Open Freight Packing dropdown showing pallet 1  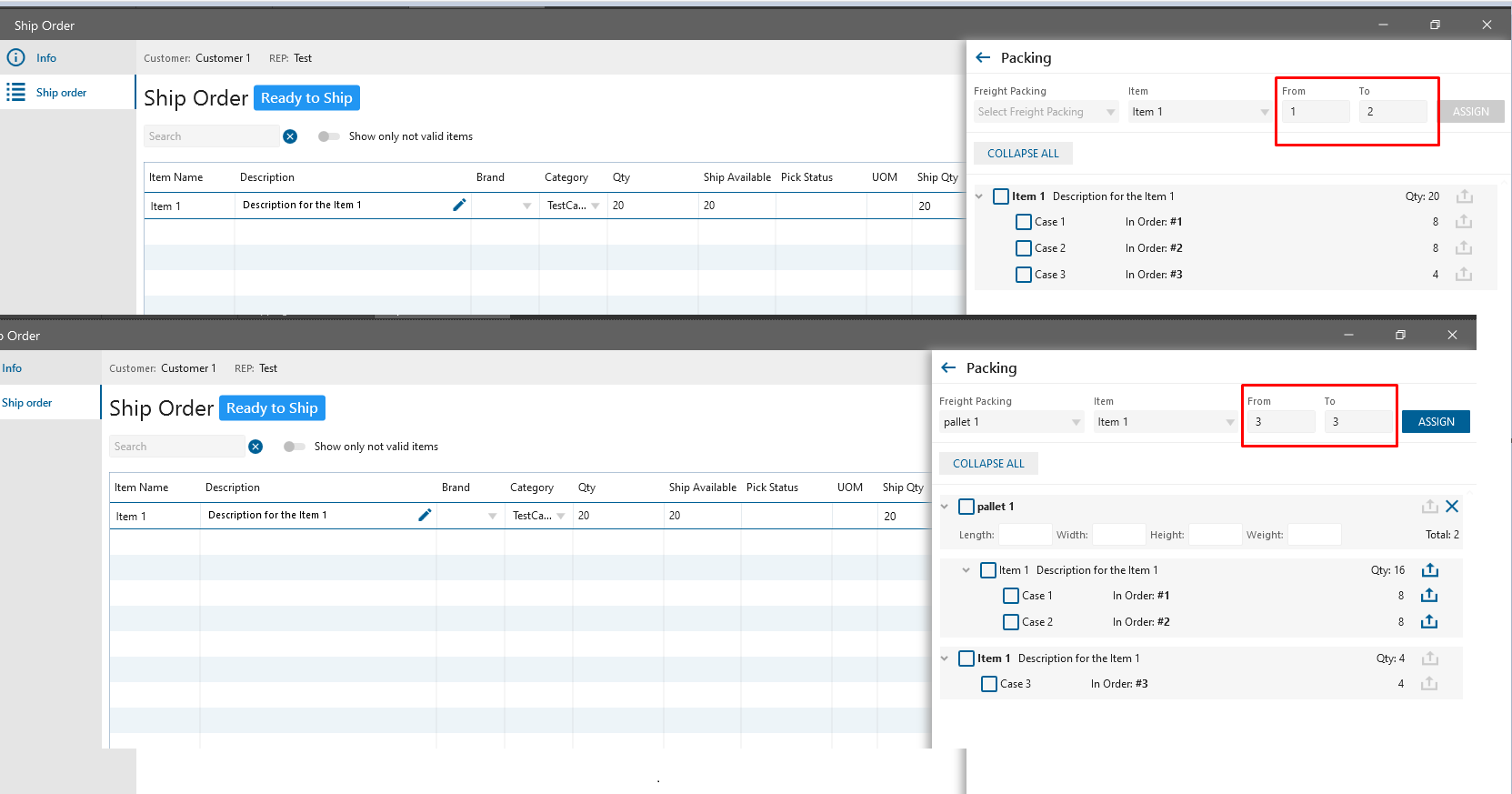pos(1010,422)
